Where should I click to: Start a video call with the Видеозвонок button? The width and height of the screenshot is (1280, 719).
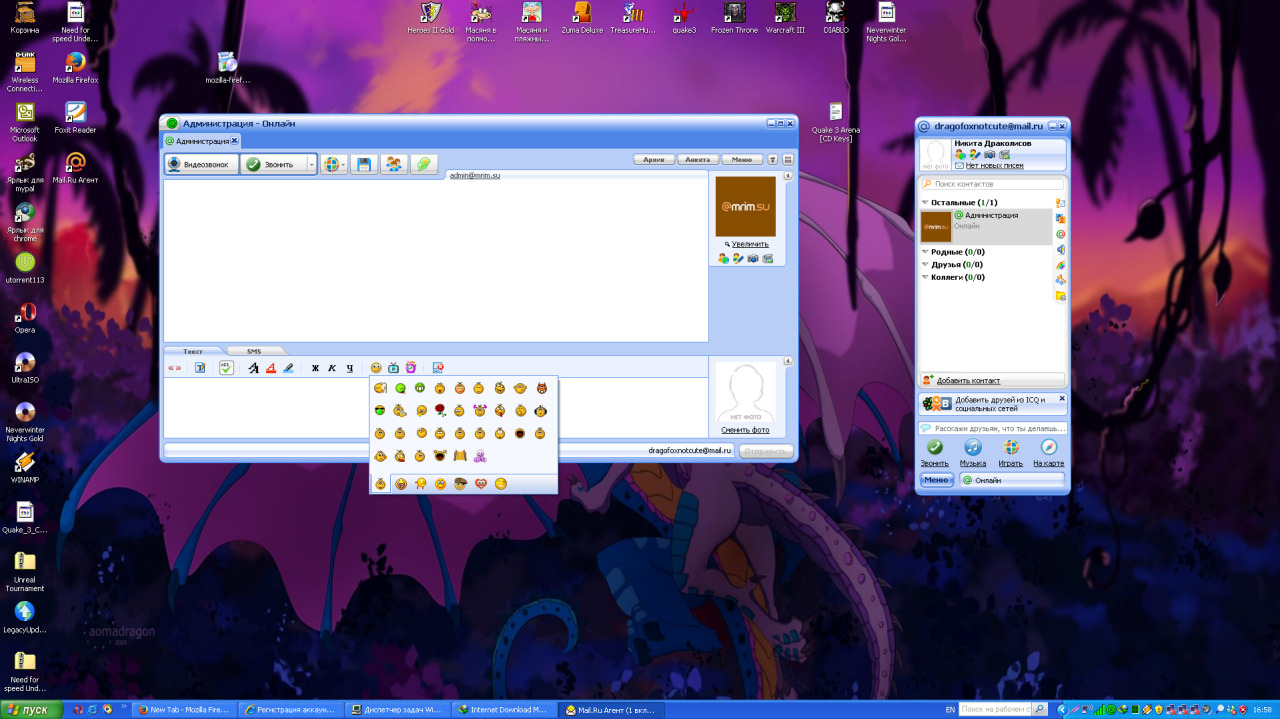(x=202, y=165)
